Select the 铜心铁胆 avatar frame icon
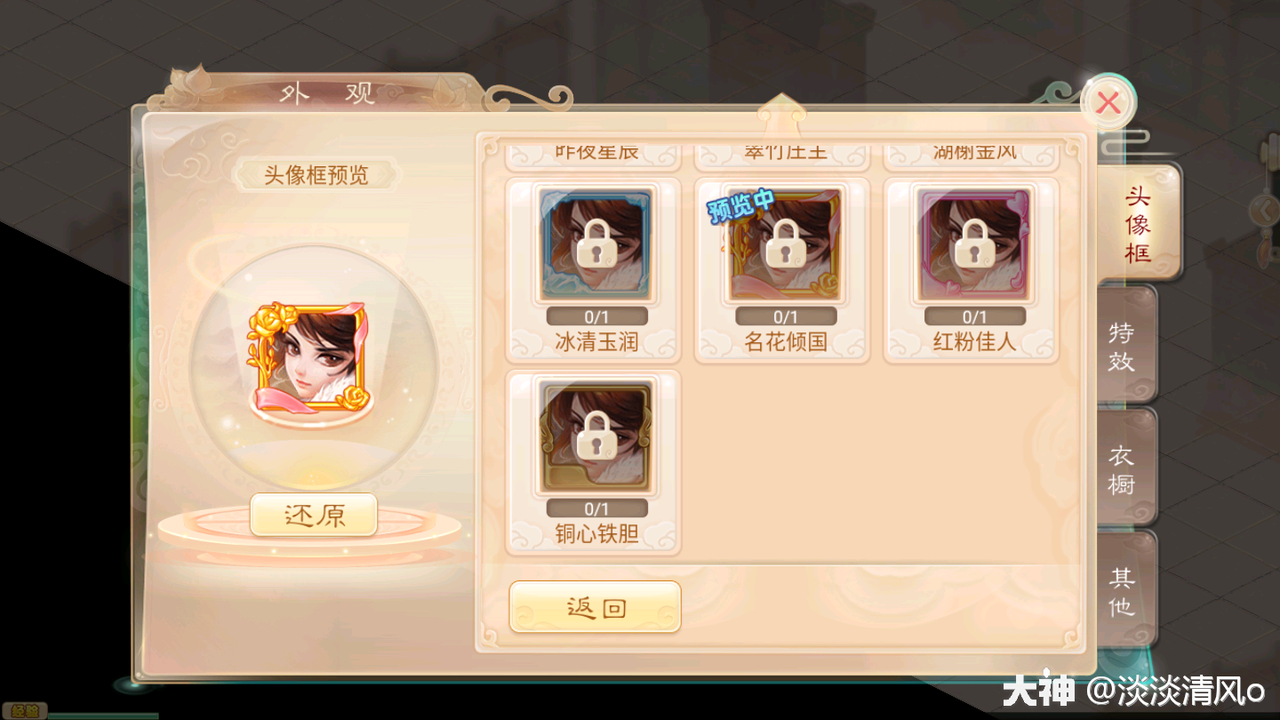1280x720 pixels. tap(596, 437)
